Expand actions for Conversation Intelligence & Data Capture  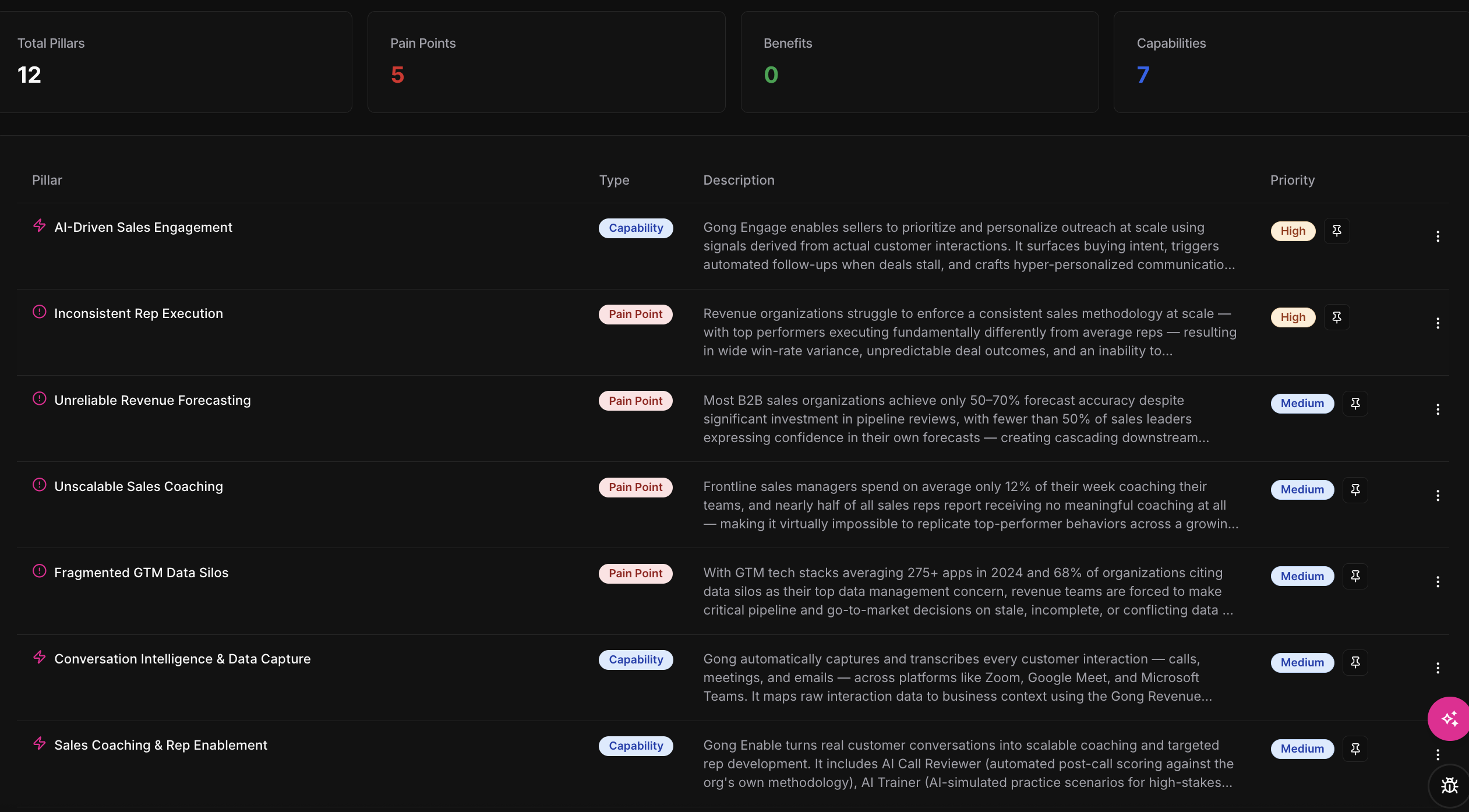click(1438, 668)
